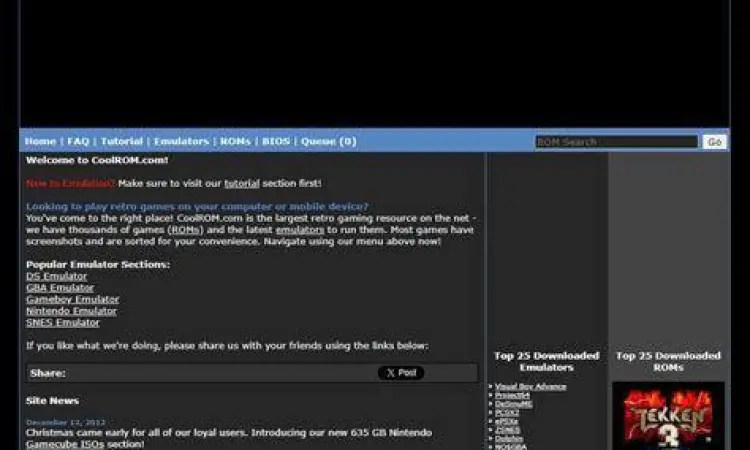The image size is (750, 450).
Task: Go to the Nintendo Emulator section
Action: coord(71,311)
